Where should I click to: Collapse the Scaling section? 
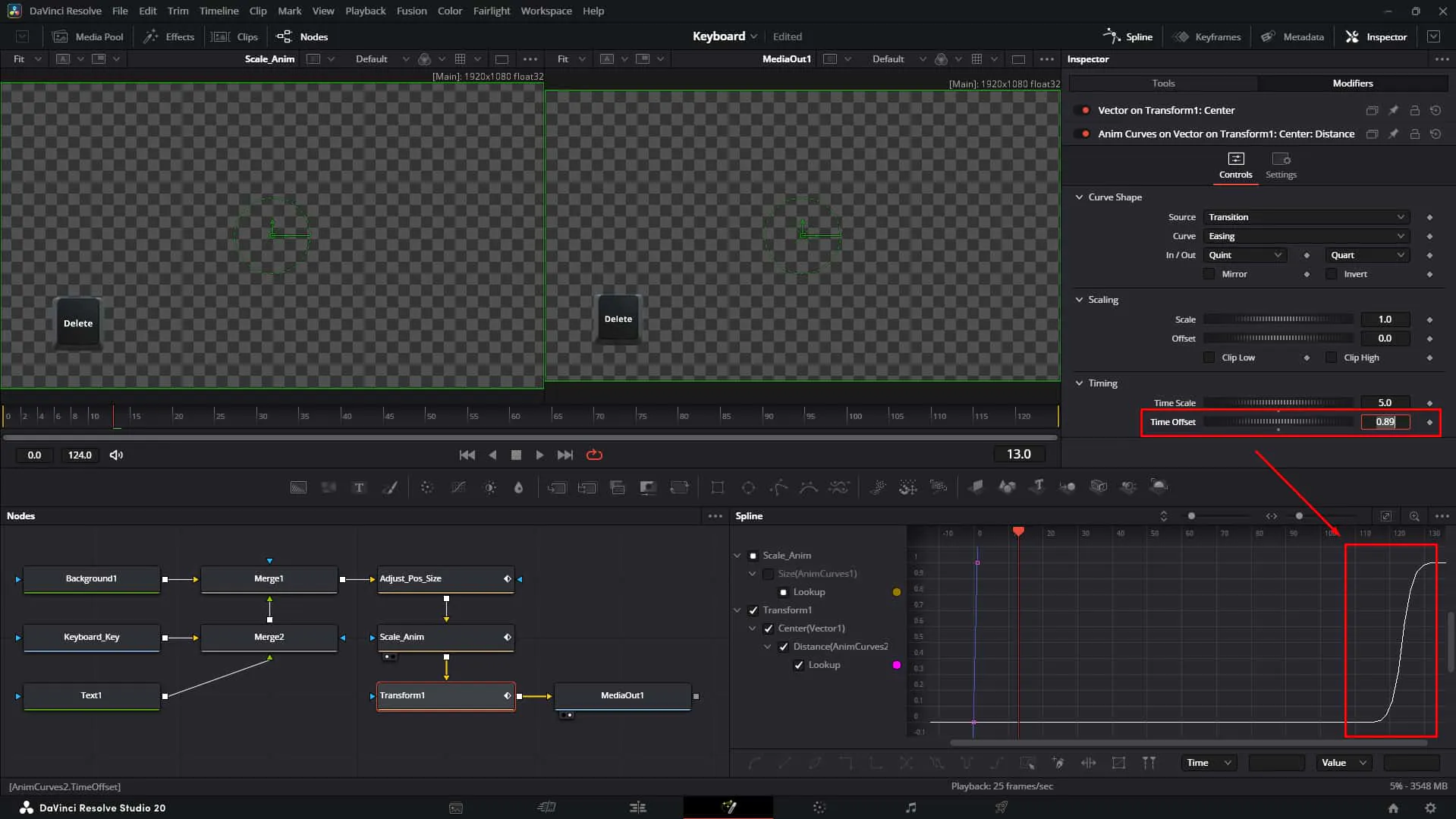[1079, 300]
